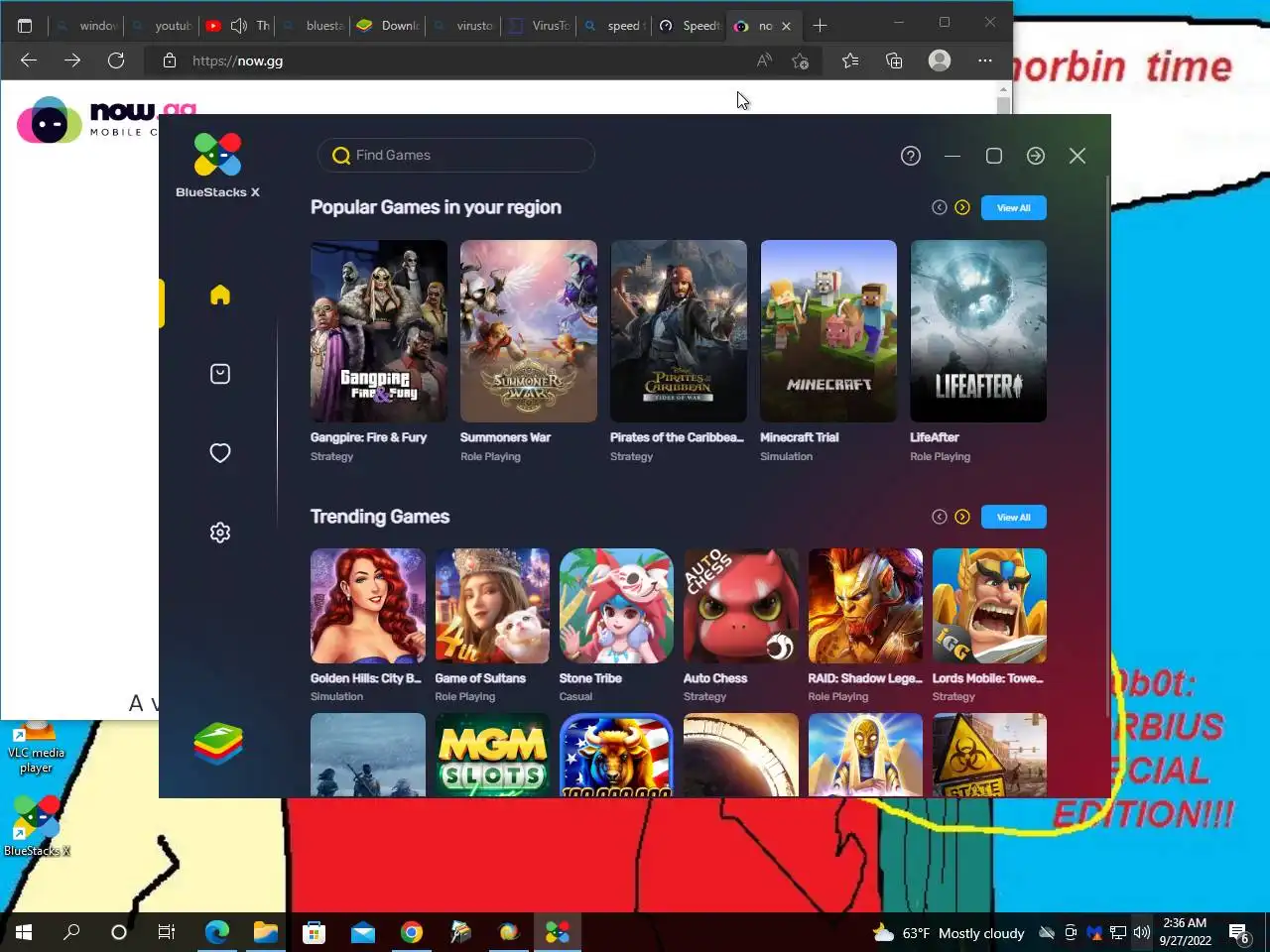This screenshot has width=1270, height=952.
Task: Show next Trending Games with right arrow
Action: pos(962,517)
